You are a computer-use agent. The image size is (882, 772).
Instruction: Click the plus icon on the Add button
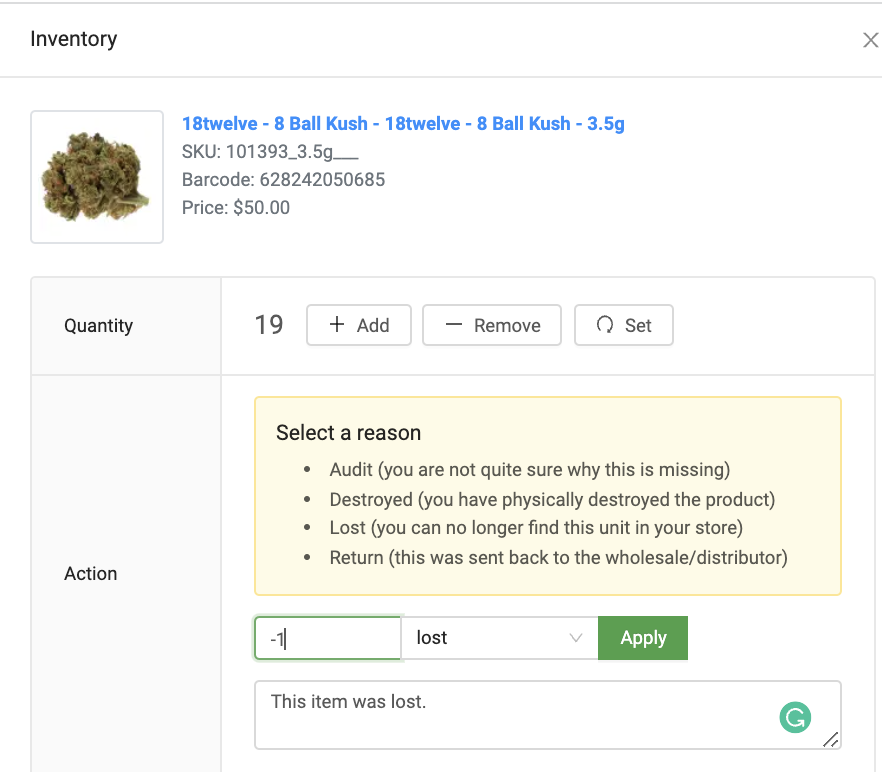click(x=337, y=325)
